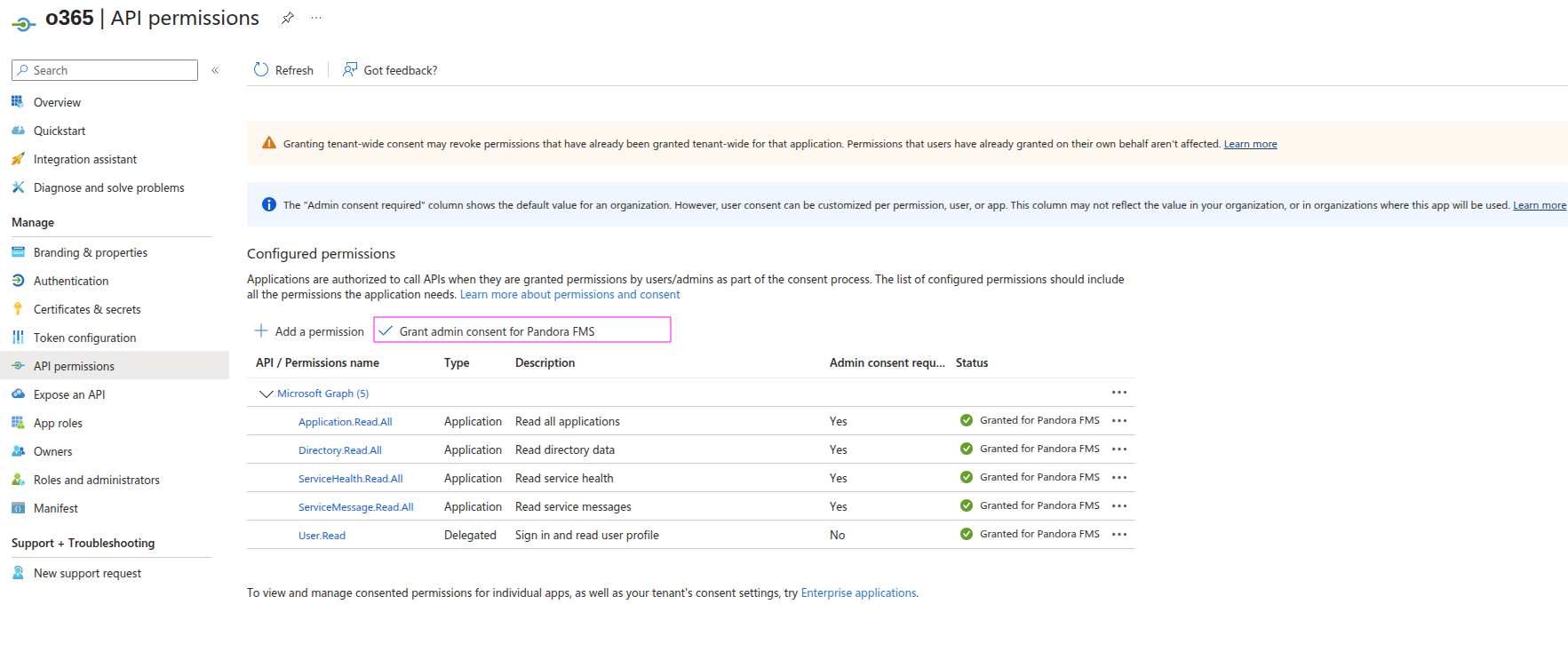This screenshot has width=1568, height=660.
Task: Open more options for User.Read row
Action: [1119, 535]
